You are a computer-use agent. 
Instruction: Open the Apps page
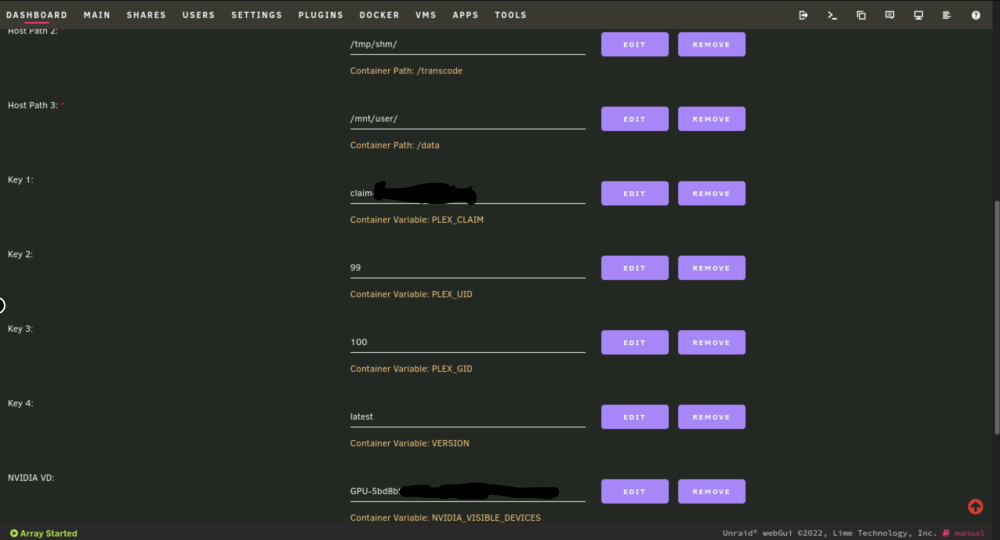(x=465, y=15)
